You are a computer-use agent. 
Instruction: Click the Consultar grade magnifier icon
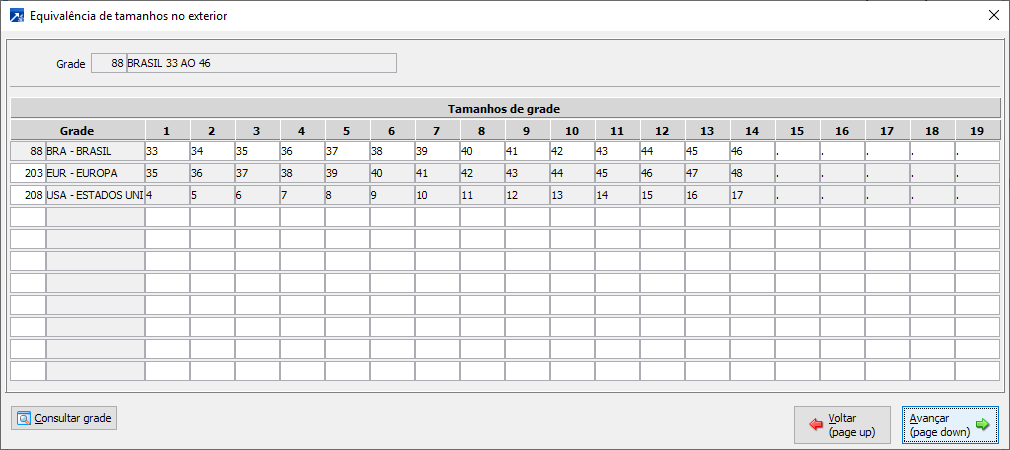tap(23, 418)
